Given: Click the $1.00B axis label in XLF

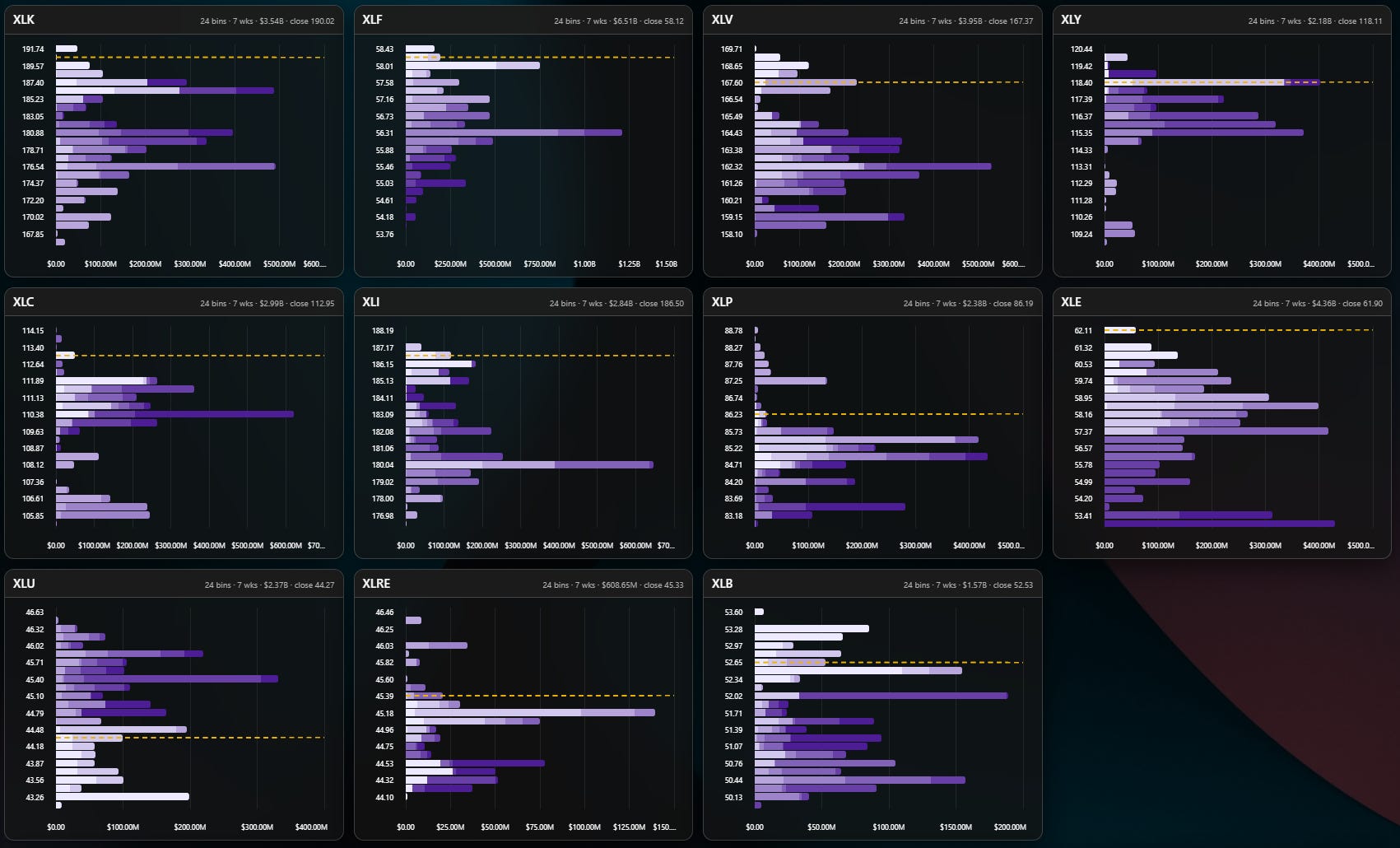Looking at the screenshot, I should [x=584, y=264].
